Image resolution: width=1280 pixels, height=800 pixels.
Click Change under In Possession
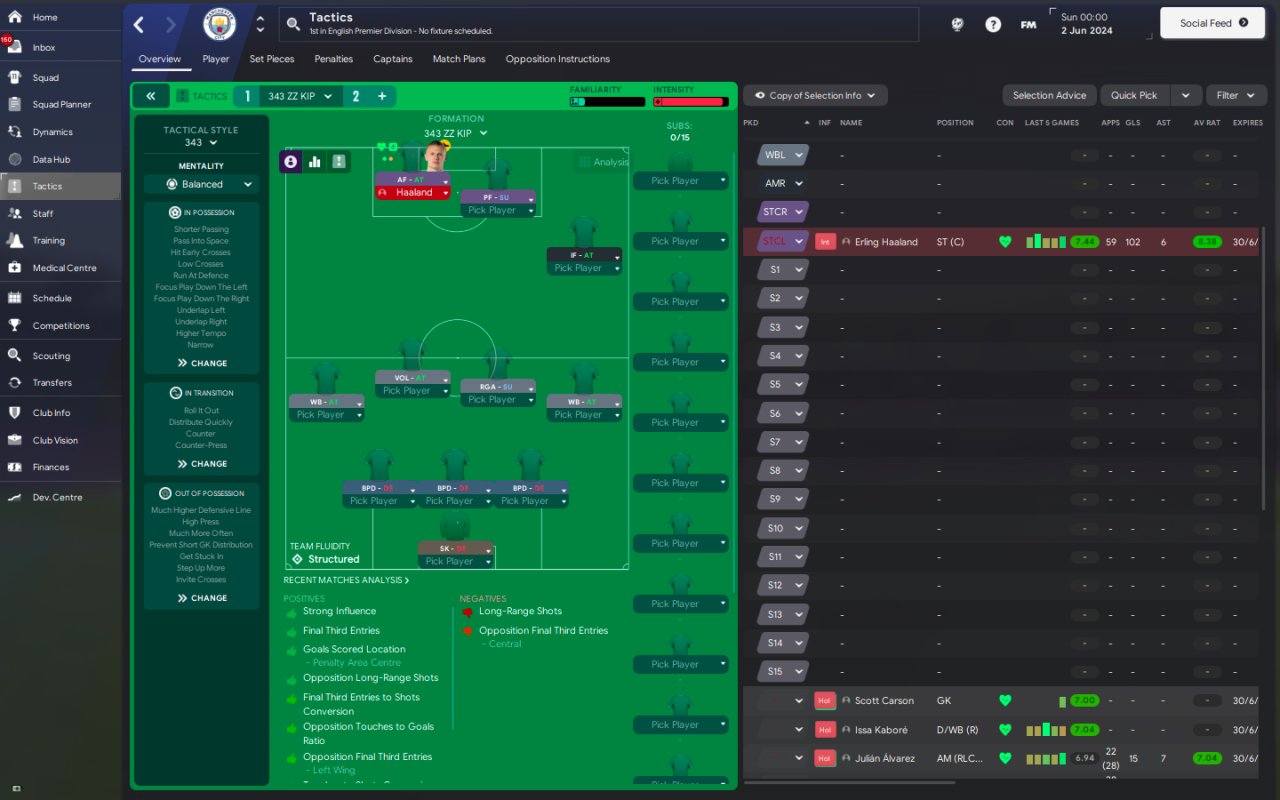coord(202,363)
